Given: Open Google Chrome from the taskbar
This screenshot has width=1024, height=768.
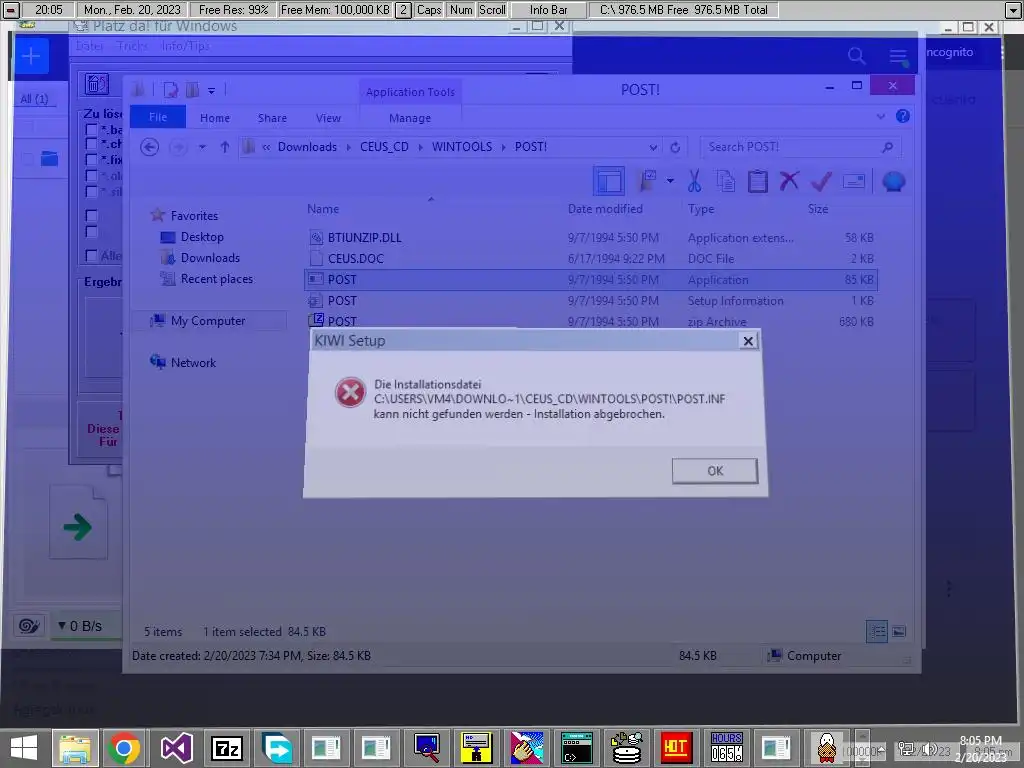Looking at the screenshot, I should [124, 748].
